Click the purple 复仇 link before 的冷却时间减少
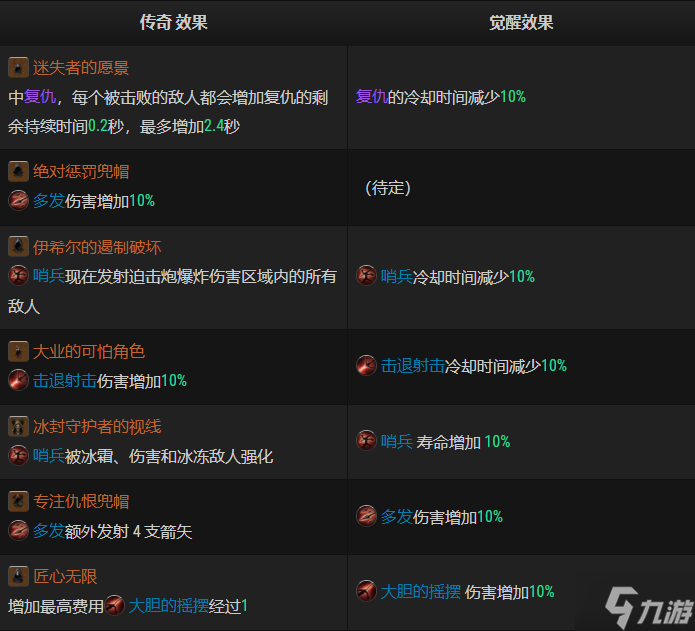The height and width of the screenshot is (631, 695). point(371,97)
